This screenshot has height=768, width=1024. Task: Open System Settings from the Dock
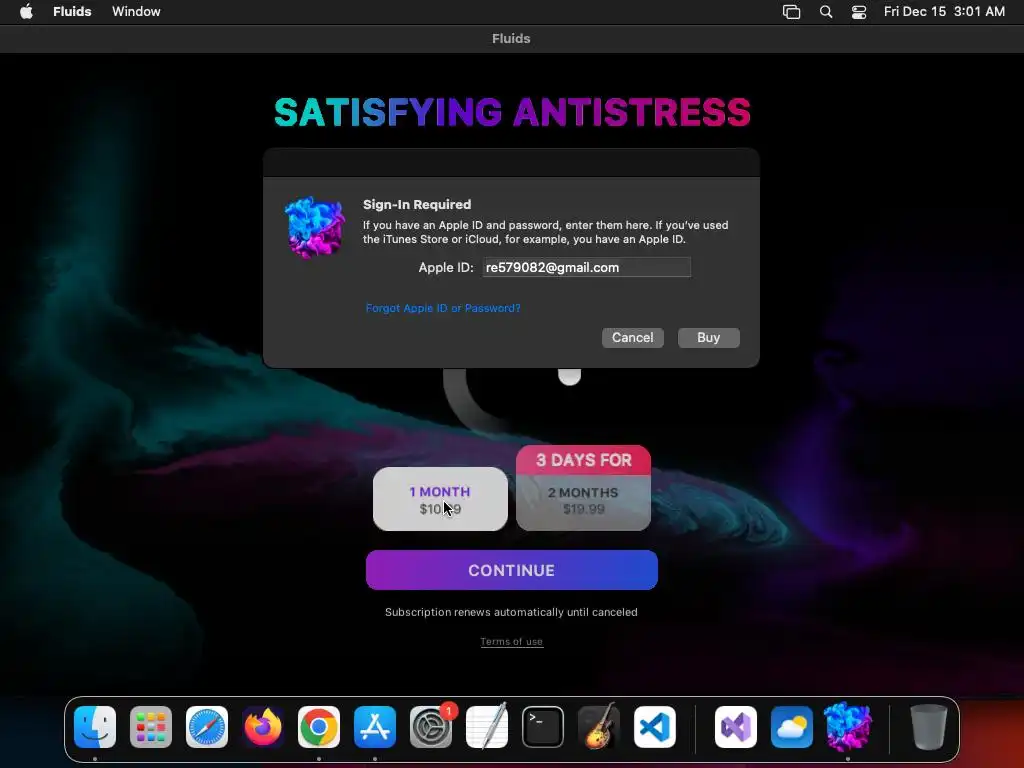pos(431,727)
